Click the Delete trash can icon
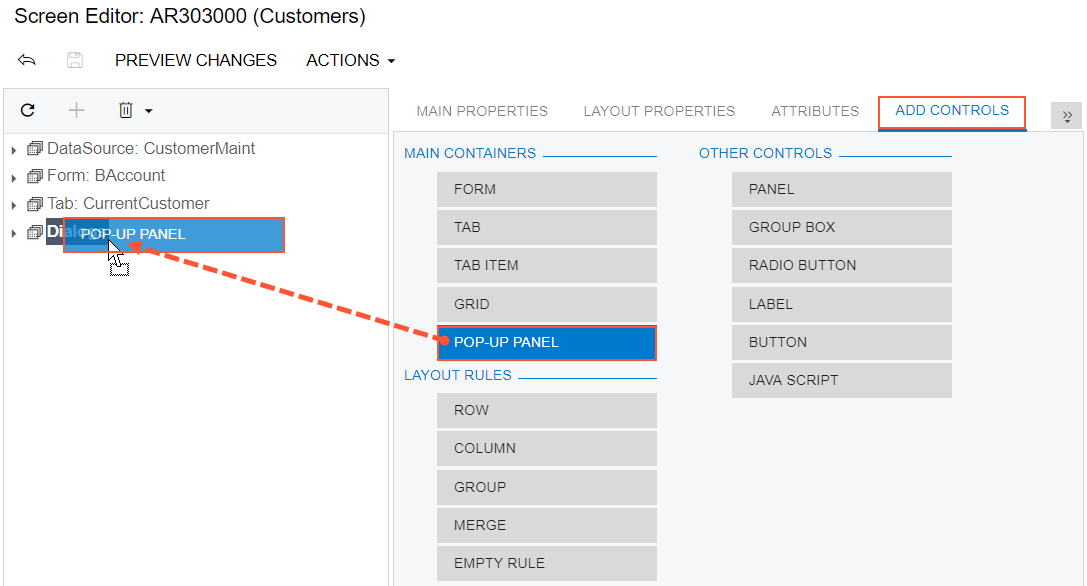 coord(126,110)
